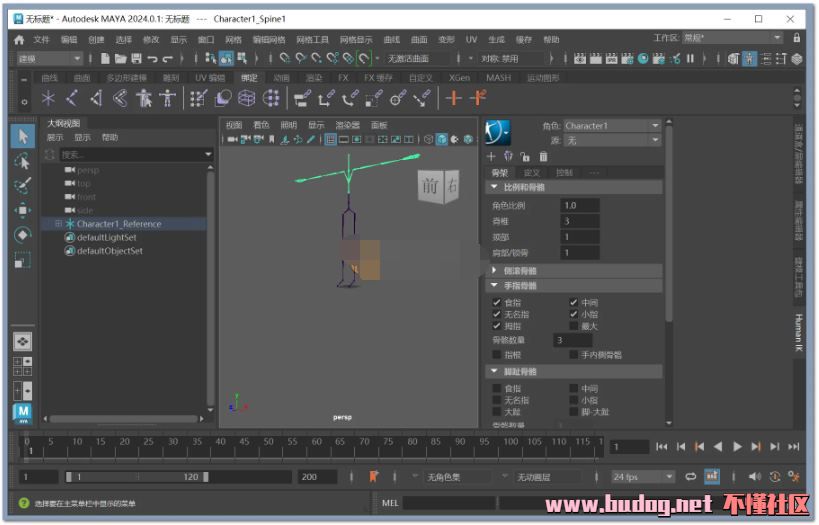819x525 pixels.
Task: Open the 角色 Character1 dropdown
Action: point(612,126)
